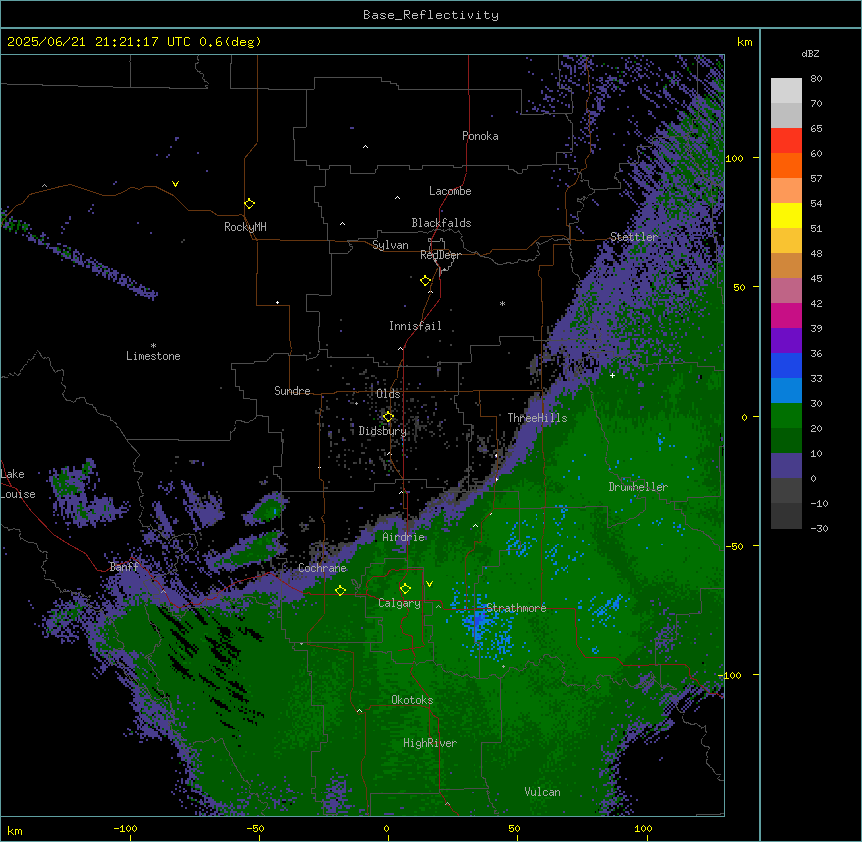Select the Calgary city label
862x842 pixels.
tap(399, 603)
